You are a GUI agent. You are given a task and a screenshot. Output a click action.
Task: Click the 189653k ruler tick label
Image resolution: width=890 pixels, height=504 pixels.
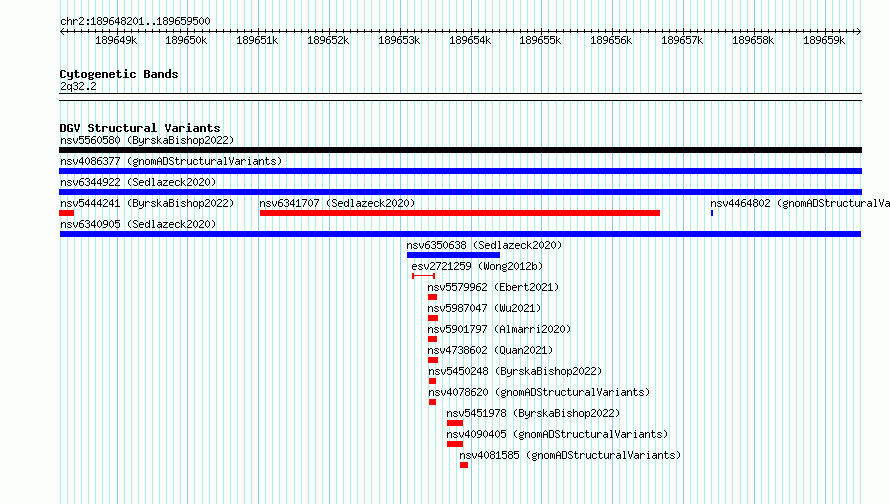(399, 40)
